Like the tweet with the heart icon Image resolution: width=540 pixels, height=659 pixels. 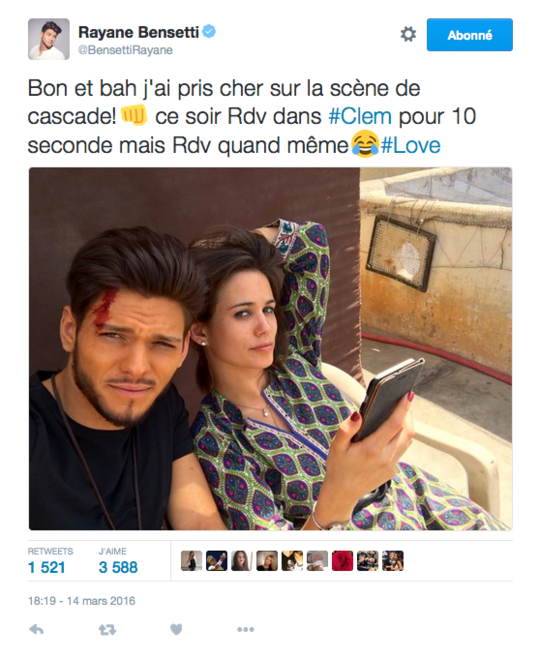click(176, 629)
